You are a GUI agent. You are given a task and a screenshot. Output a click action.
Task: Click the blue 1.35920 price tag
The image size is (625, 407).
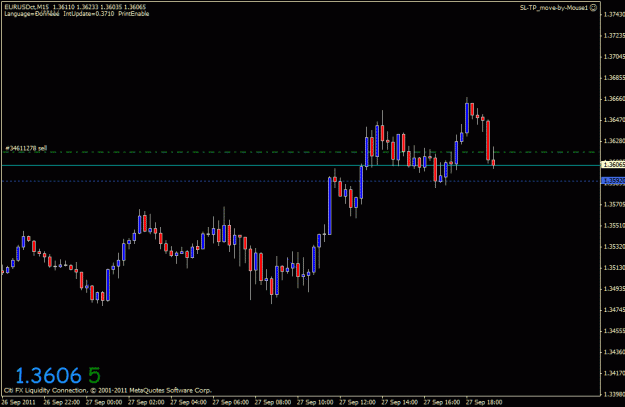pos(613,181)
